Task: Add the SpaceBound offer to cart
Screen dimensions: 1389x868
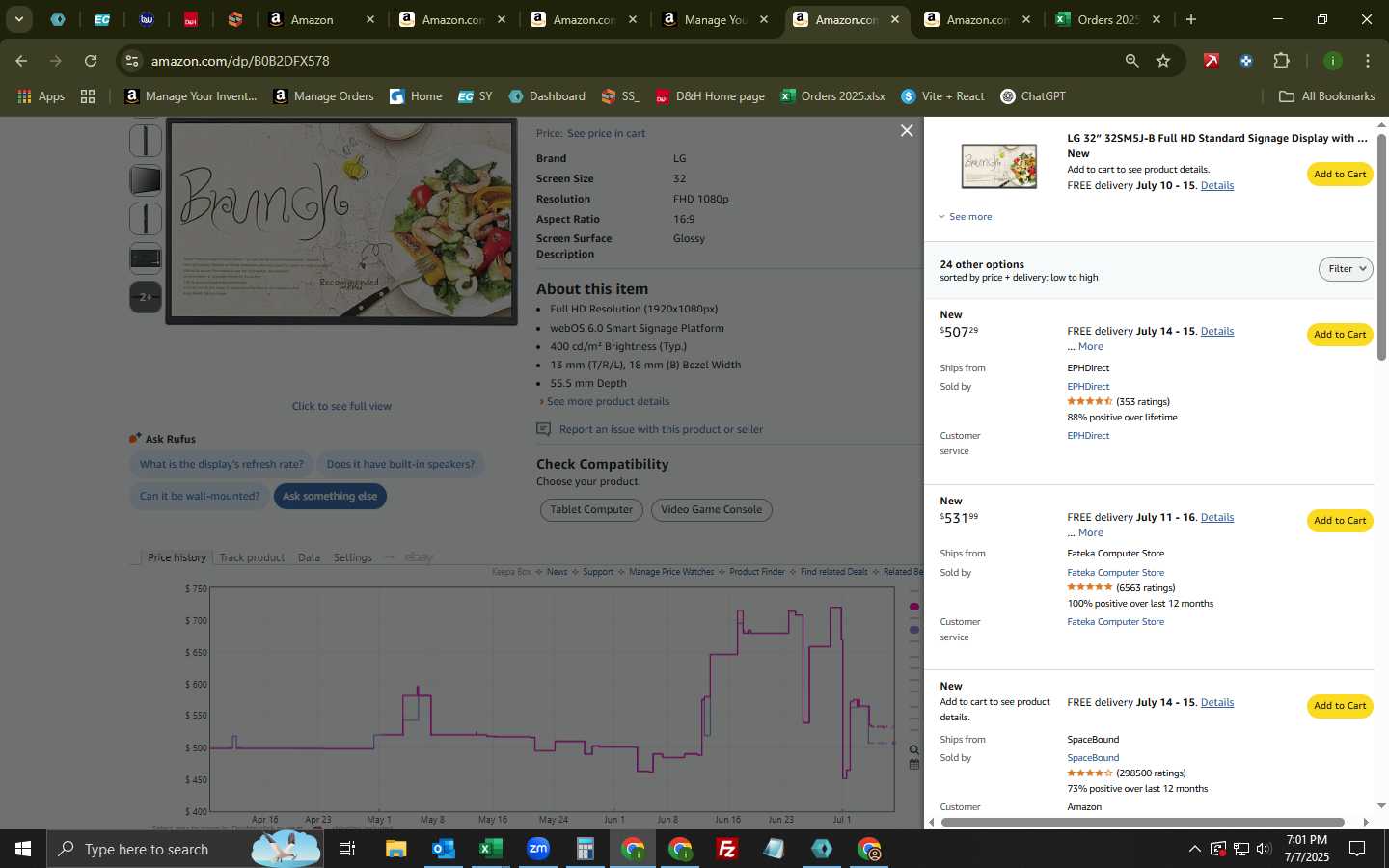Action: (1340, 706)
